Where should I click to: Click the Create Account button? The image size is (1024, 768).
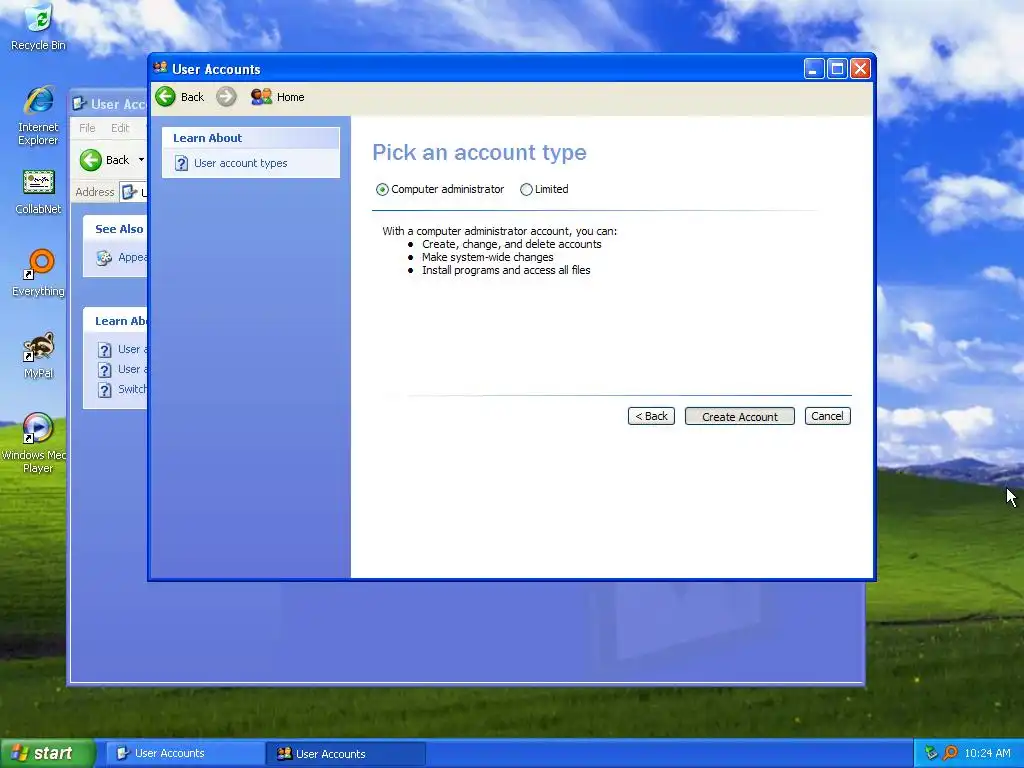pyautogui.click(x=739, y=417)
